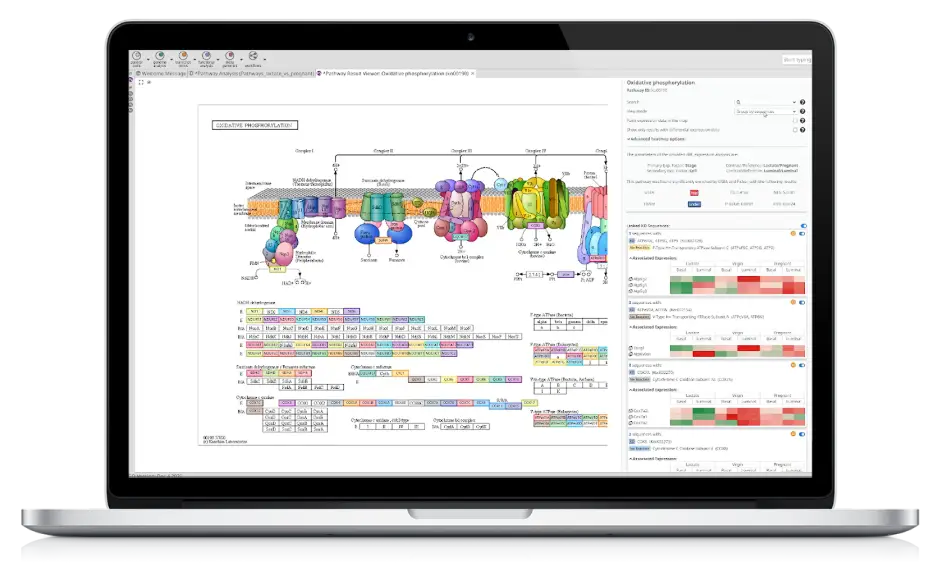The width and height of the screenshot is (941, 565).
Task: Collapse Associated Expression in the third card
Action: [x=653, y=390]
